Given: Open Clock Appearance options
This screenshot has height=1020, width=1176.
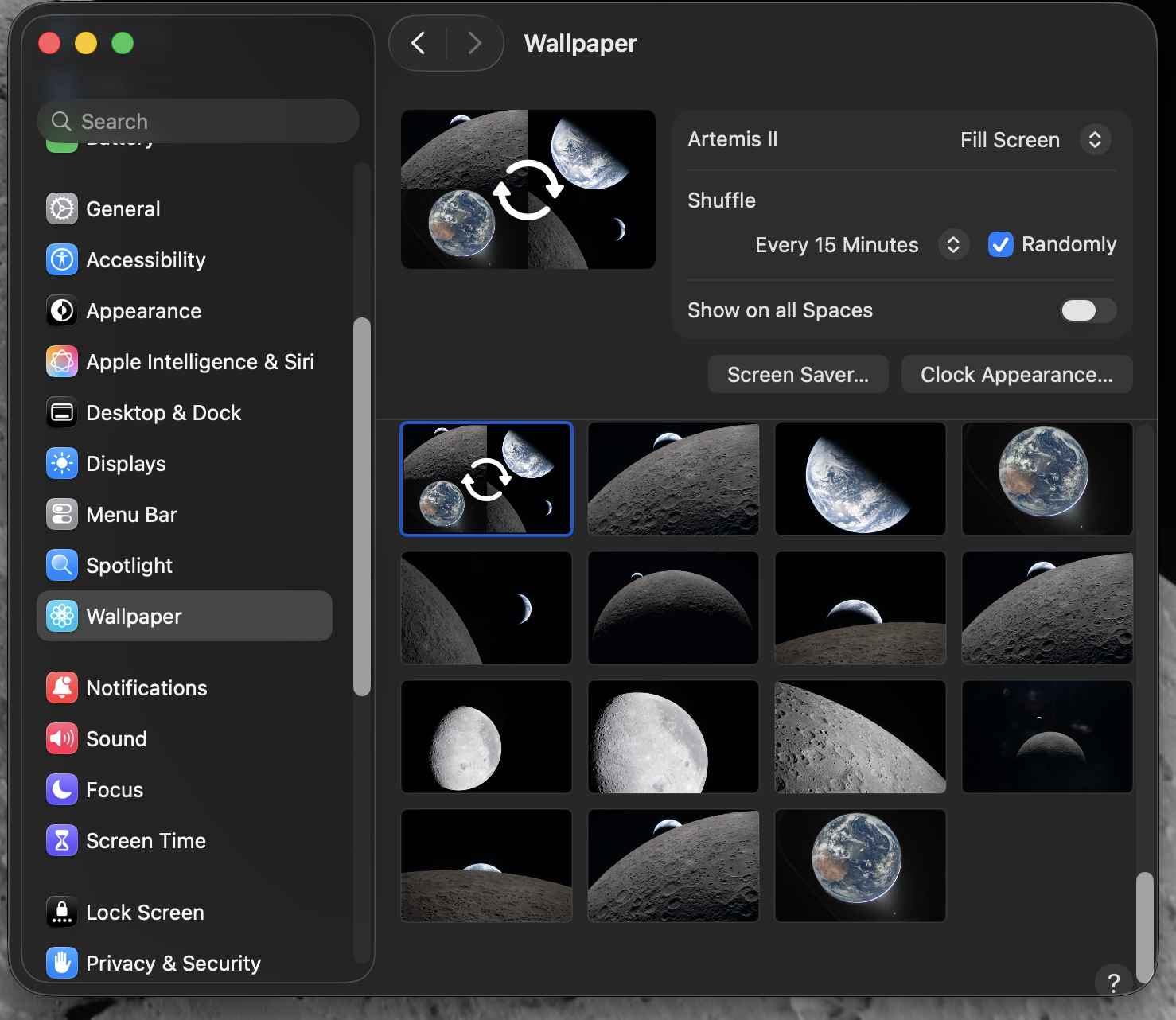Looking at the screenshot, I should (1016, 374).
